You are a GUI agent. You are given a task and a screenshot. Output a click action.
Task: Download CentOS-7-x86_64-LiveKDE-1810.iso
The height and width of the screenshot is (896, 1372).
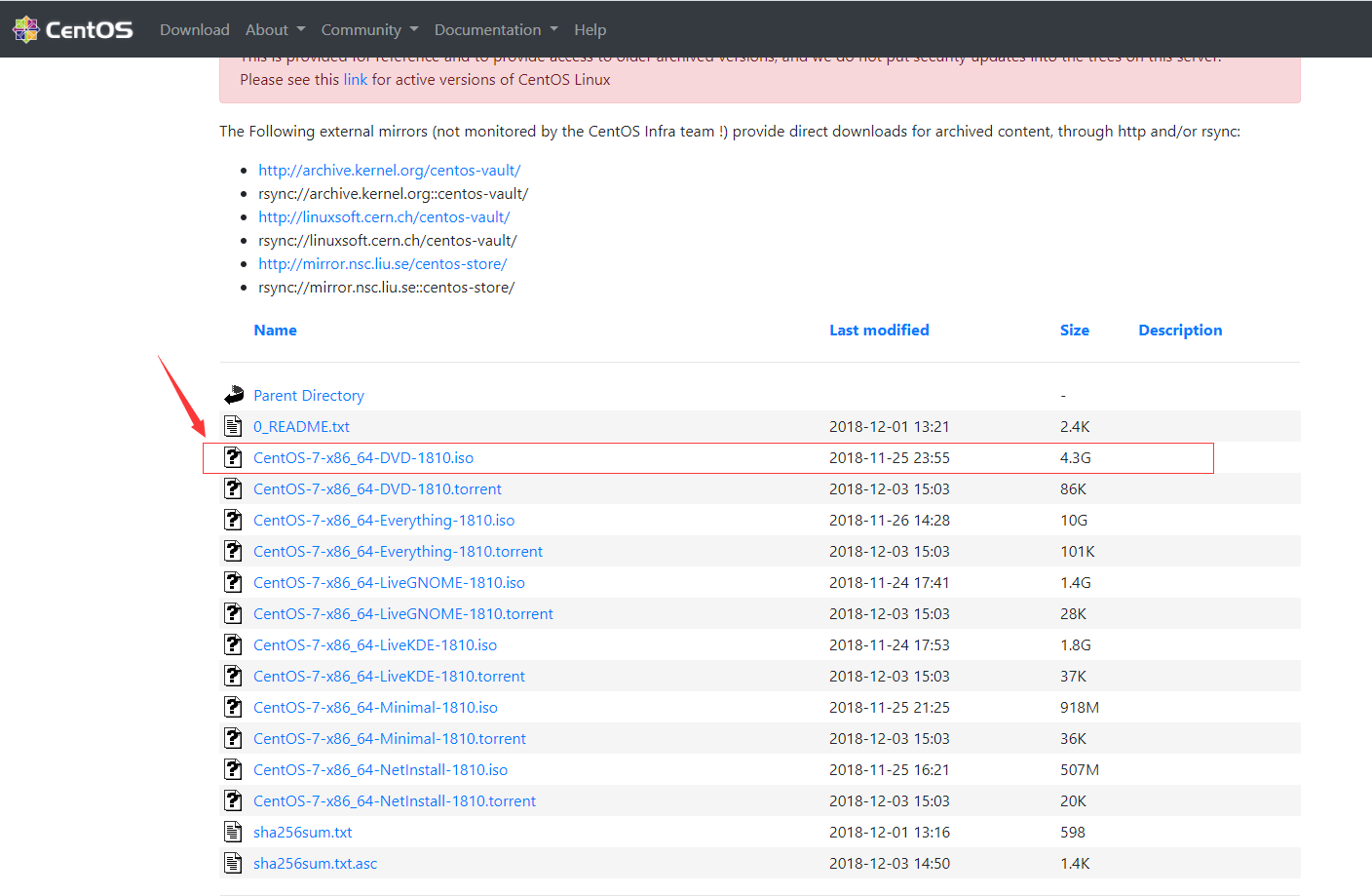click(x=375, y=644)
